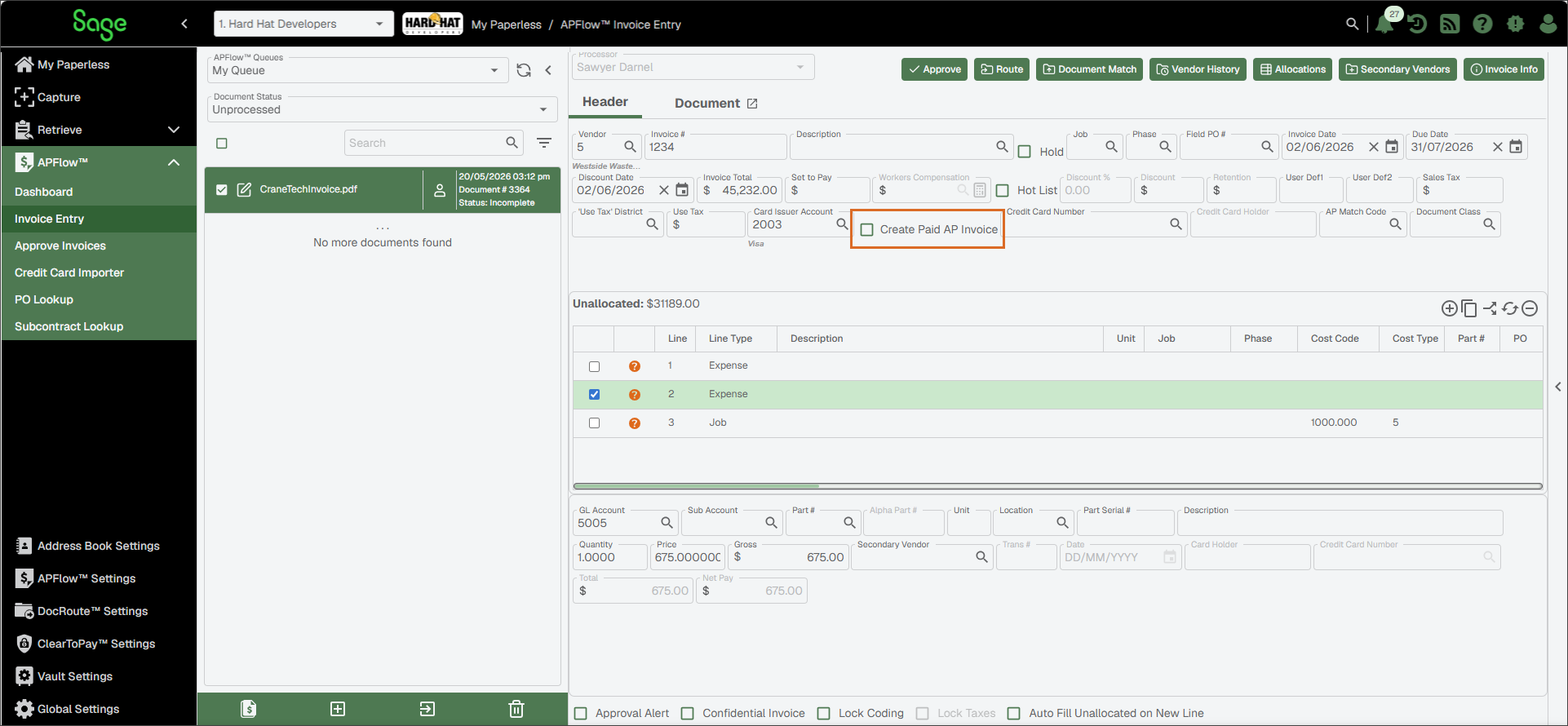Collapse the APFlow sidebar section
The image size is (1568, 726).
173,162
